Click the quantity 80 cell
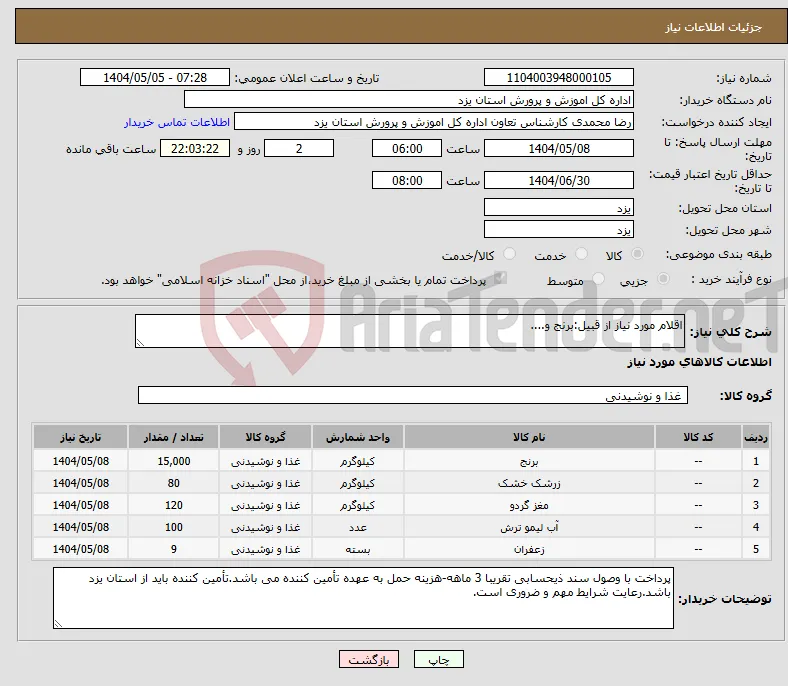 [173, 483]
